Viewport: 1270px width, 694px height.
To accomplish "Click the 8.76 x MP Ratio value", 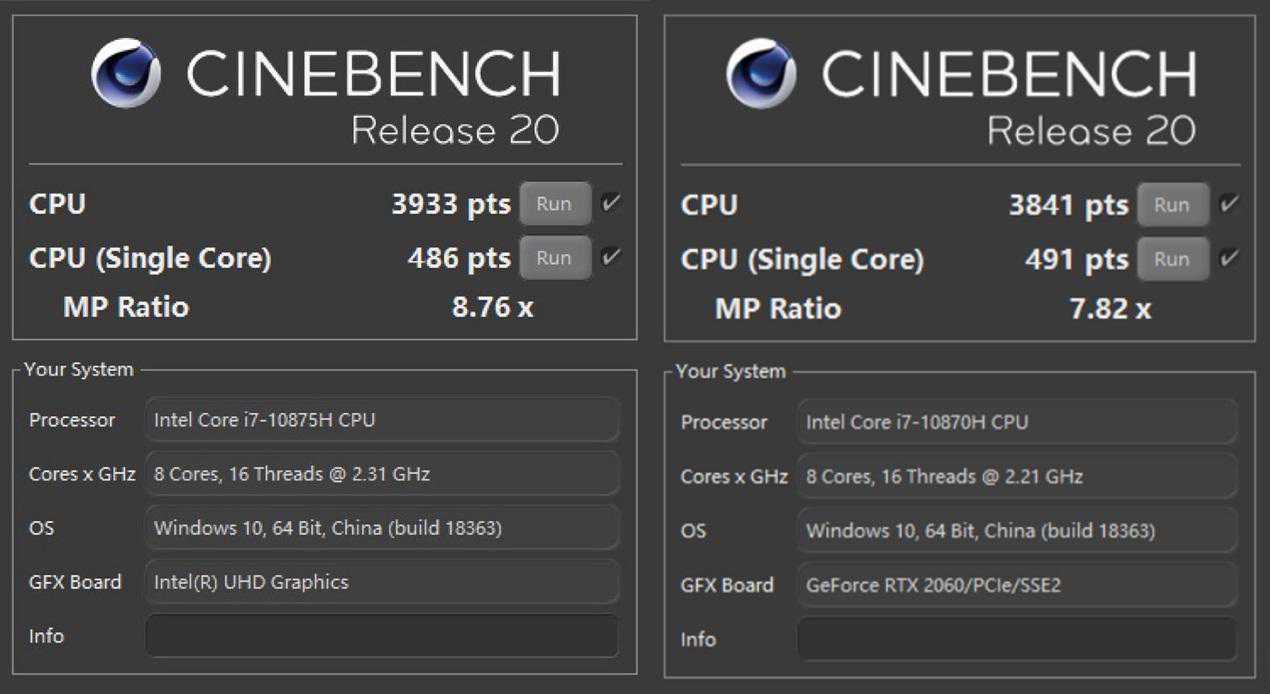I will [492, 307].
